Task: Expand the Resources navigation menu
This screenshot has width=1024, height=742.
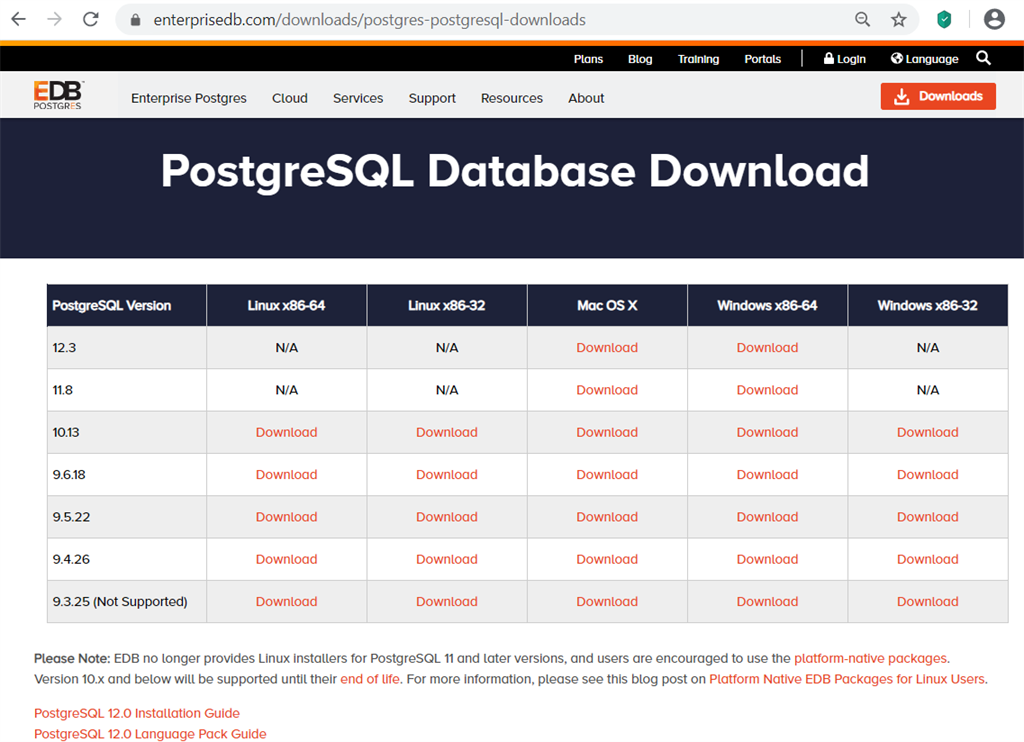Action: [511, 98]
